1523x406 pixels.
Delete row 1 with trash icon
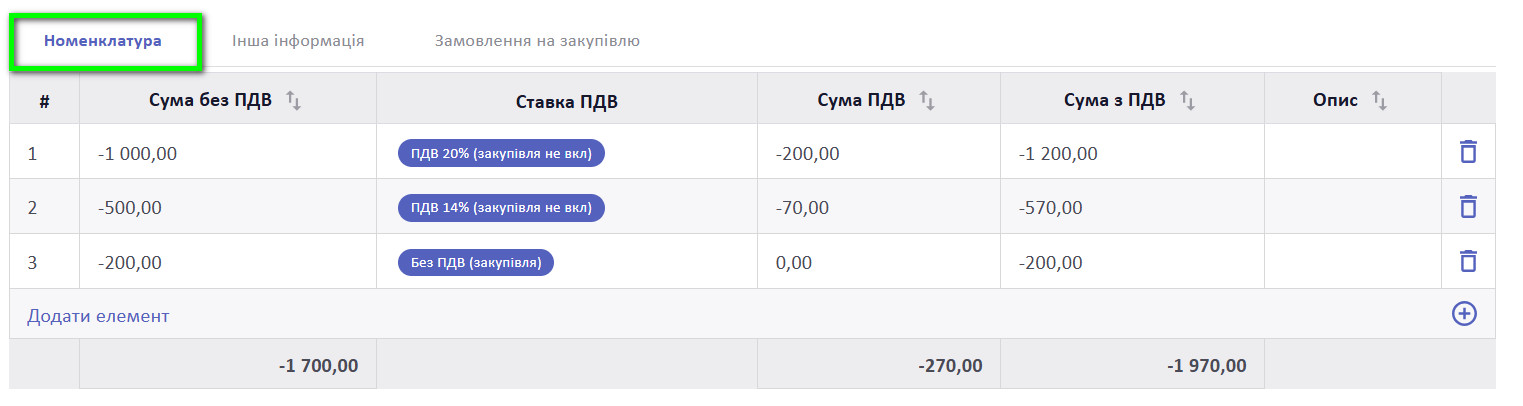tap(1467, 152)
